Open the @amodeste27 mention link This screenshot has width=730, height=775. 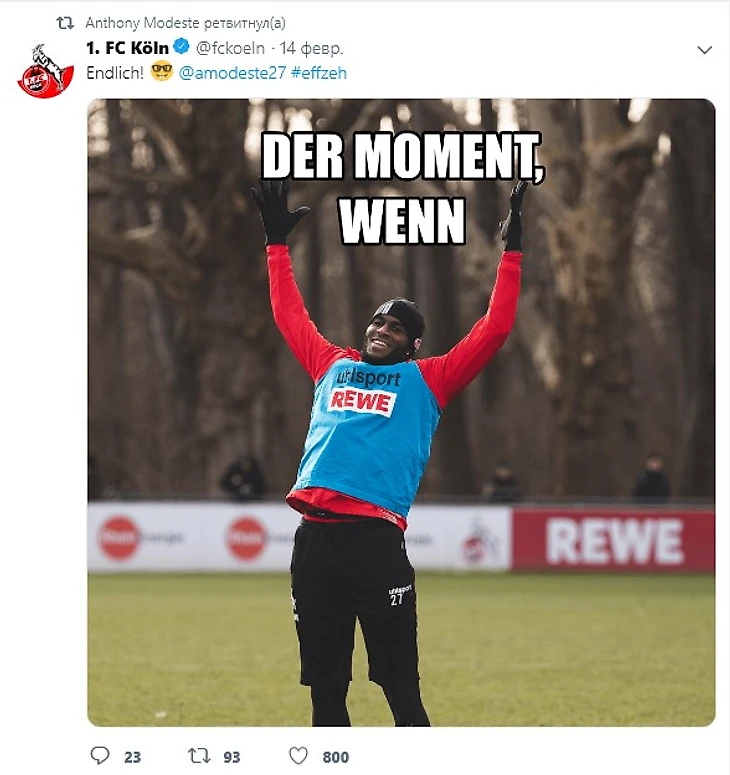point(232,73)
